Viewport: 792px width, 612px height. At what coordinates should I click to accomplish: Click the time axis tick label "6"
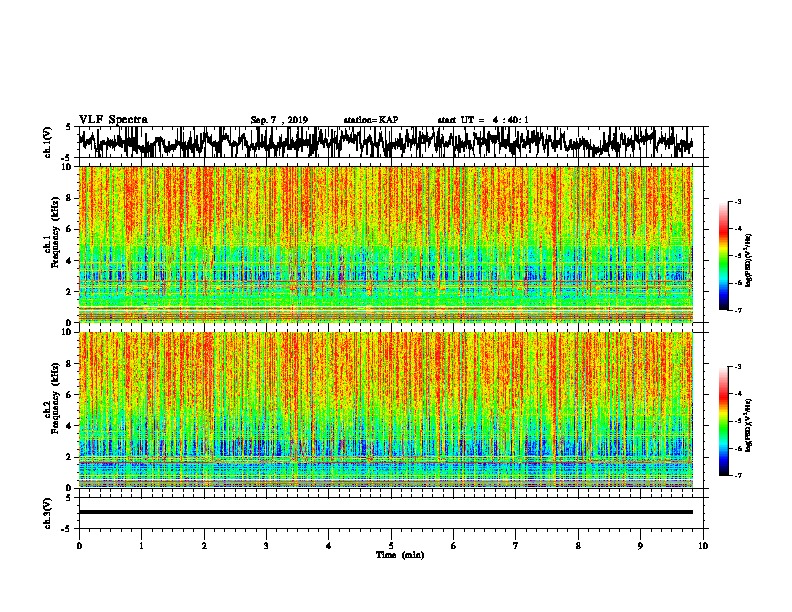pos(454,546)
